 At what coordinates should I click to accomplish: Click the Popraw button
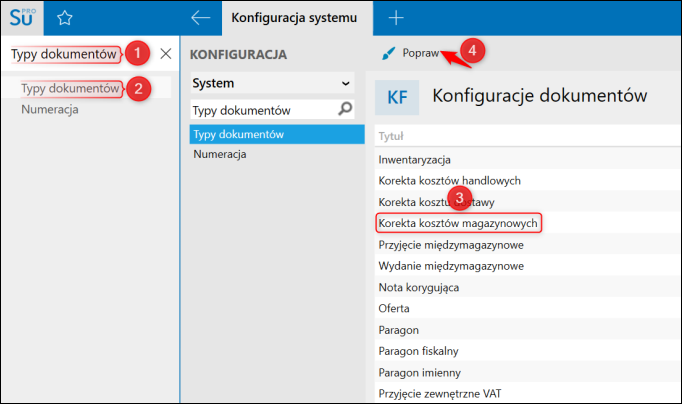(420, 53)
